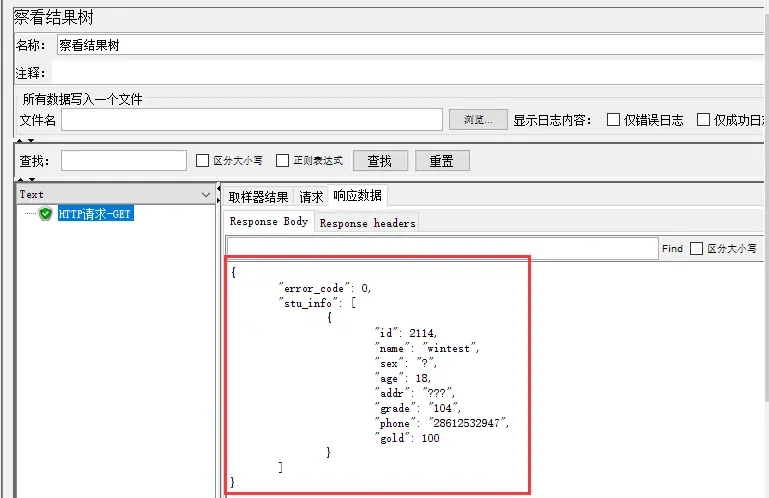Viewport: 769px width, 498px height.
Task: Focus the 注释 comment field
Action: (x=408, y=73)
